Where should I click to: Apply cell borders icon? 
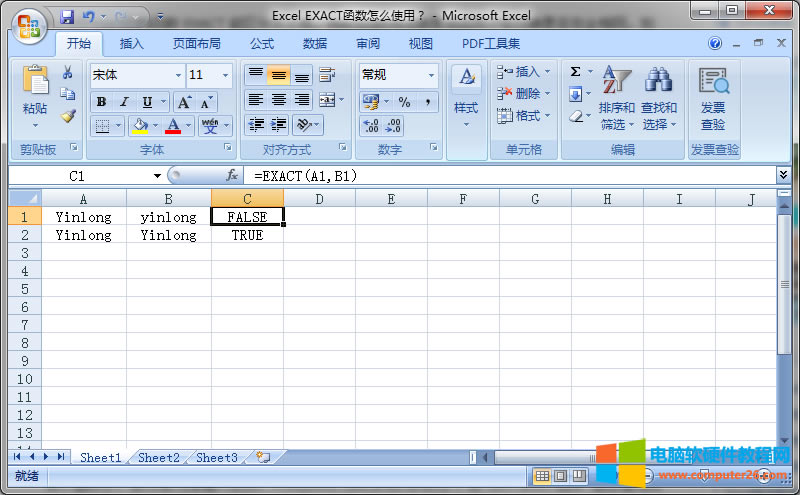click(x=103, y=126)
